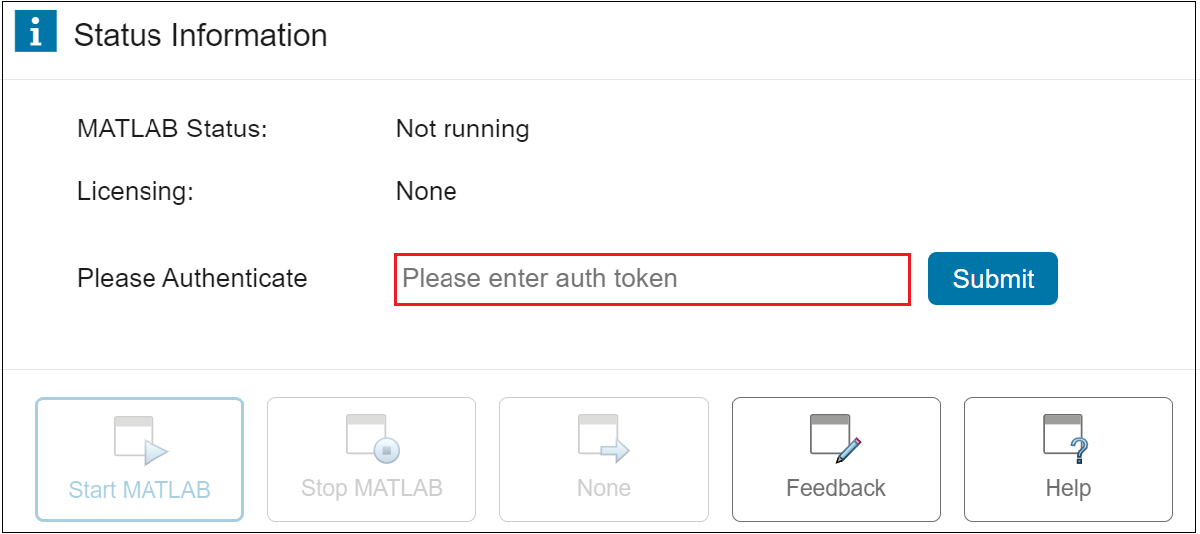Click the window-with-arrow icon above the None button label

pyautogui.click(x=604, y=439)
